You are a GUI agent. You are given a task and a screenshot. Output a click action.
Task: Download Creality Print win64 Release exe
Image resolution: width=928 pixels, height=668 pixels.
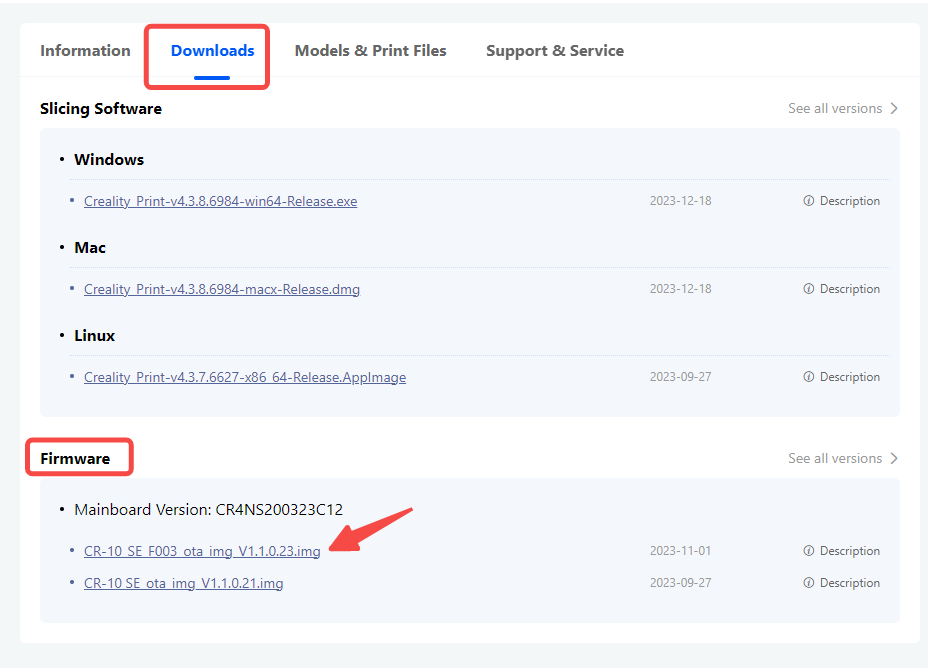tap(221, 201)
